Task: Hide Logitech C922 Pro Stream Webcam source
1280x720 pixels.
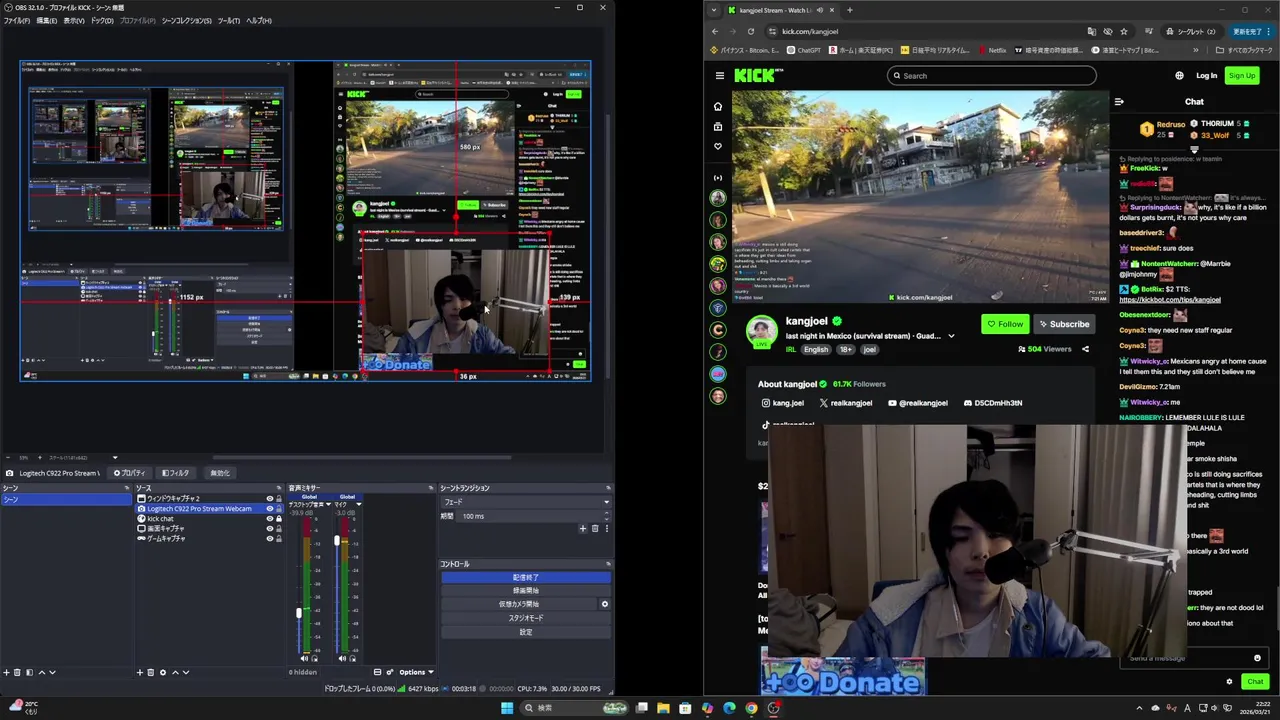Action: tap(269, 508)
